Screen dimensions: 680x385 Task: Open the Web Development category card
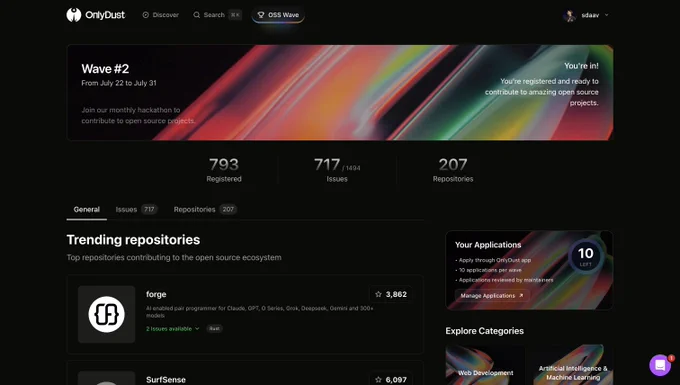point(485,365)
